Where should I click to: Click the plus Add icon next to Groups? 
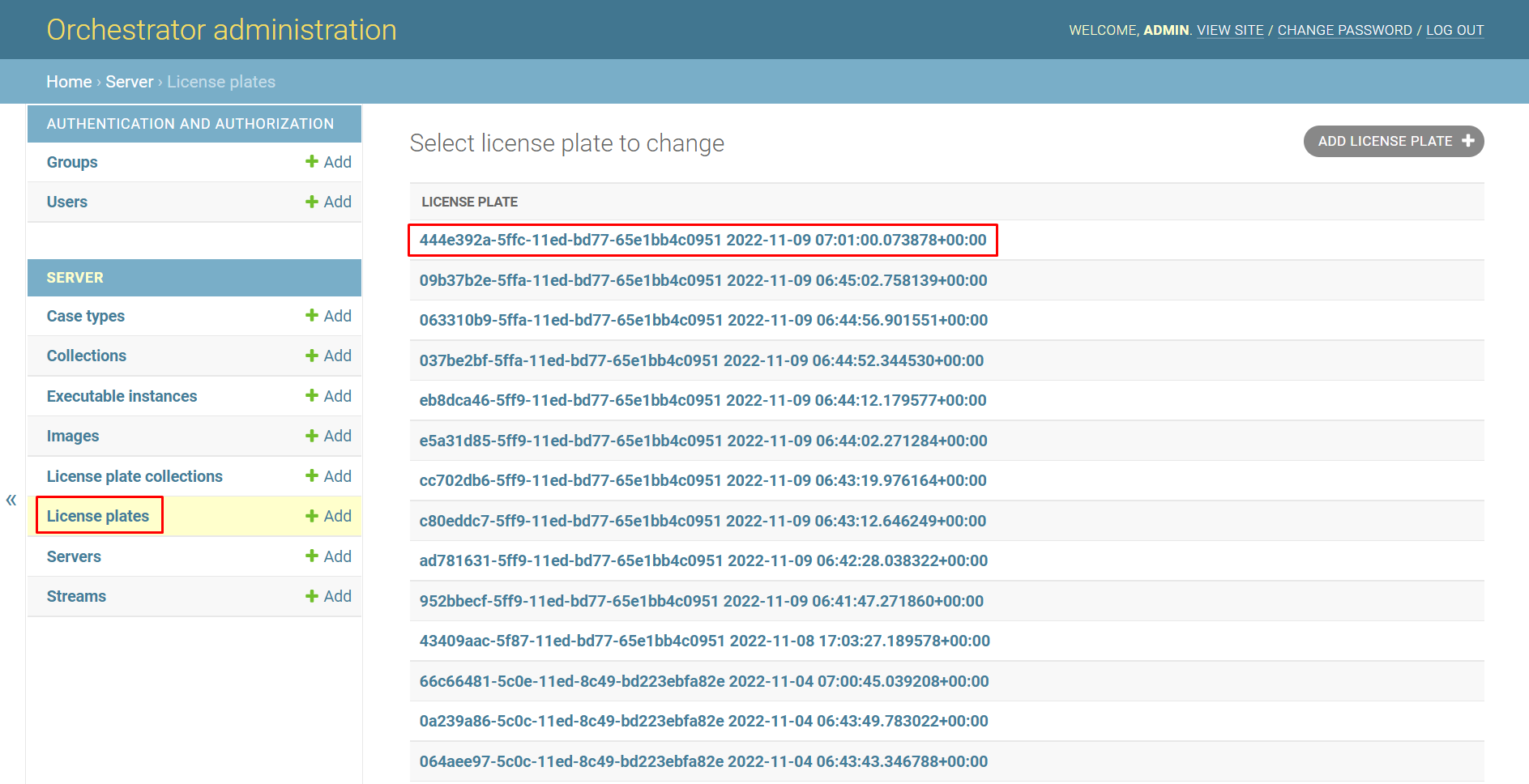[x=312, y=162]
